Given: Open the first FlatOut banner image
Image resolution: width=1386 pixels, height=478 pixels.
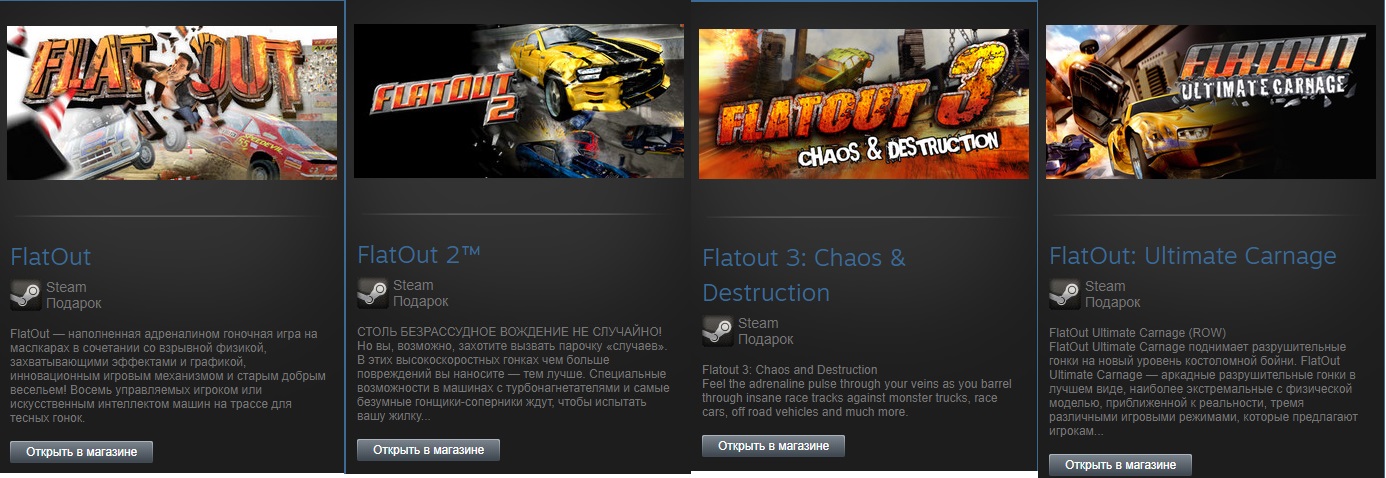Looking at the screenshot, I should point(172,103).
